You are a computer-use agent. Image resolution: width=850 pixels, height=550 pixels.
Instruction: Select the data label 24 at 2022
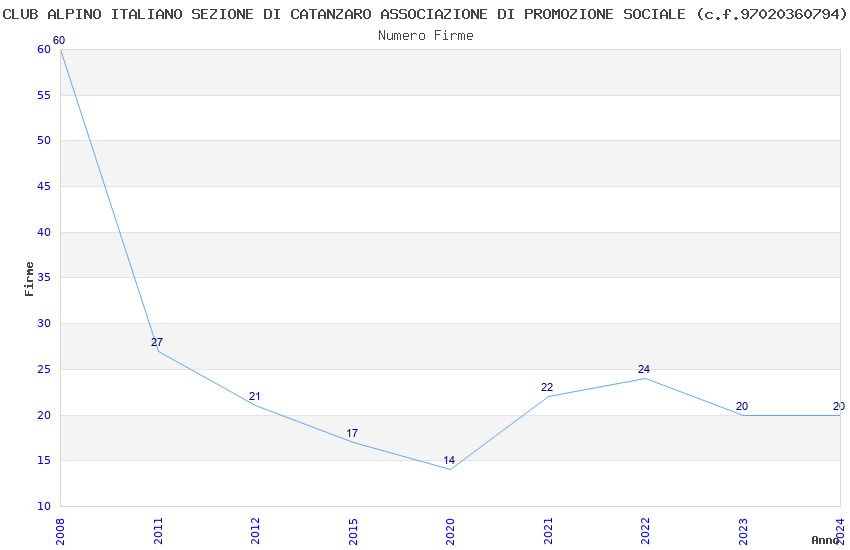point(643,369)
